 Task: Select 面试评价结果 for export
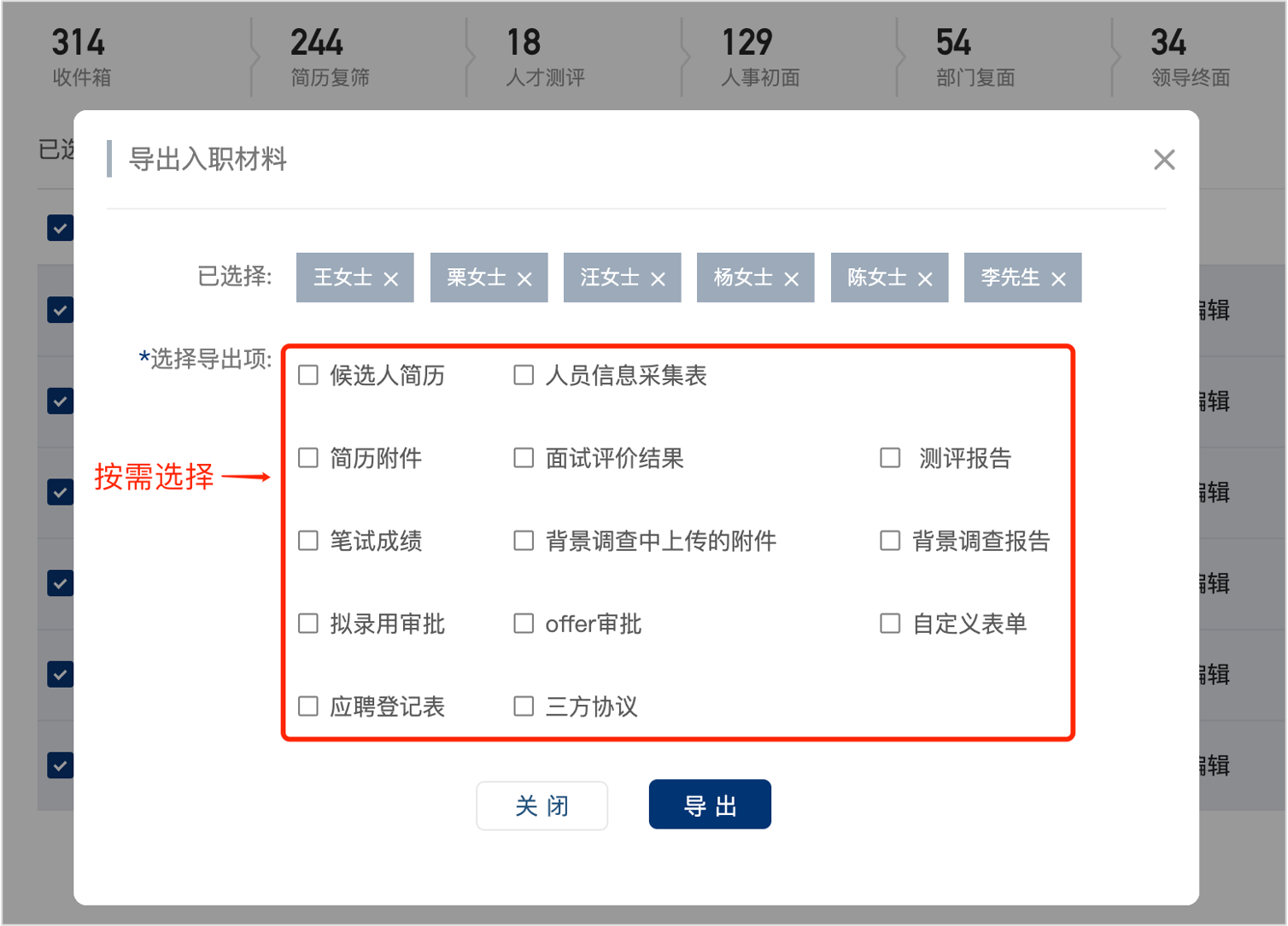524,458
